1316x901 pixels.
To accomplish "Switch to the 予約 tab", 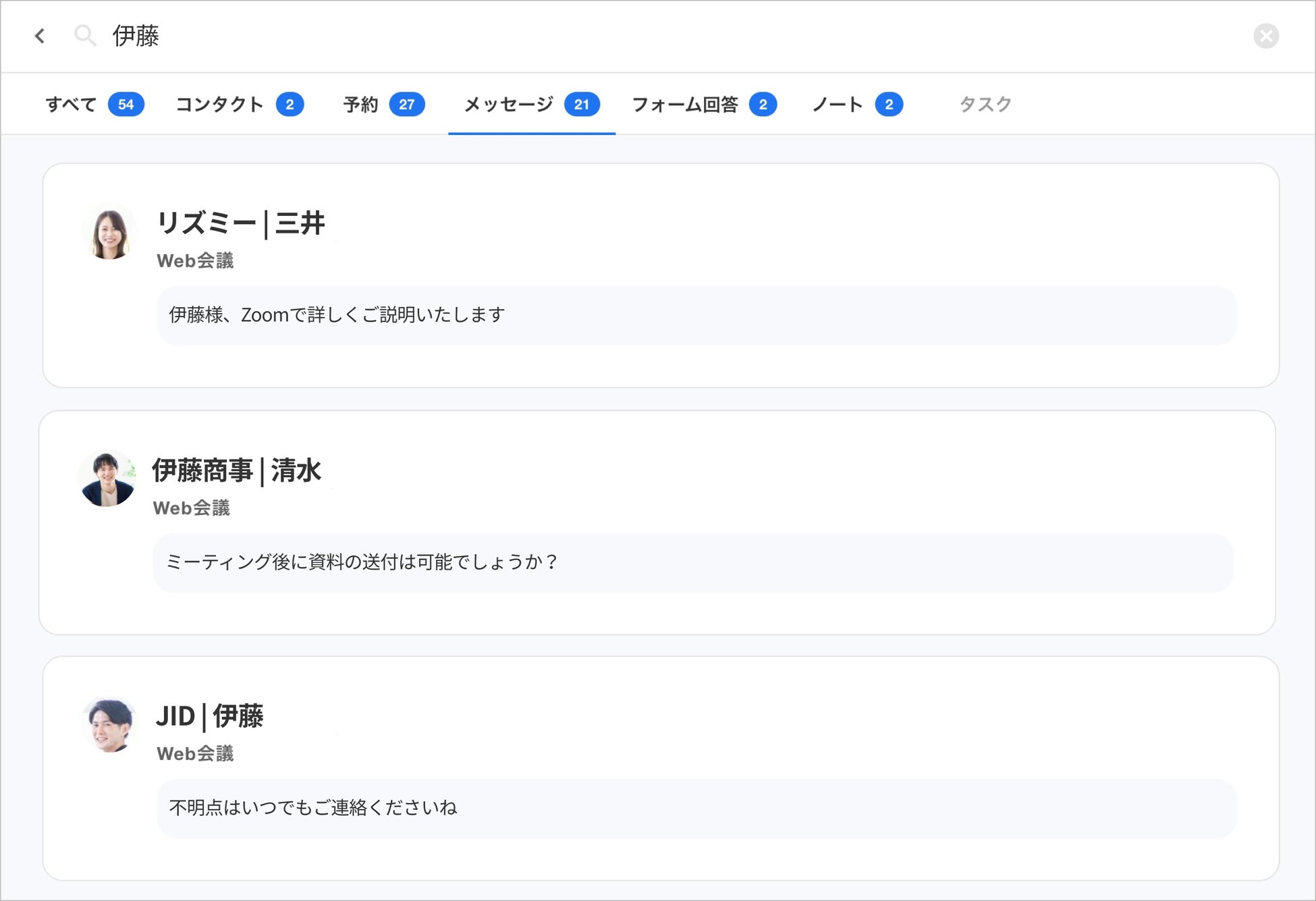I will point(360,104).
